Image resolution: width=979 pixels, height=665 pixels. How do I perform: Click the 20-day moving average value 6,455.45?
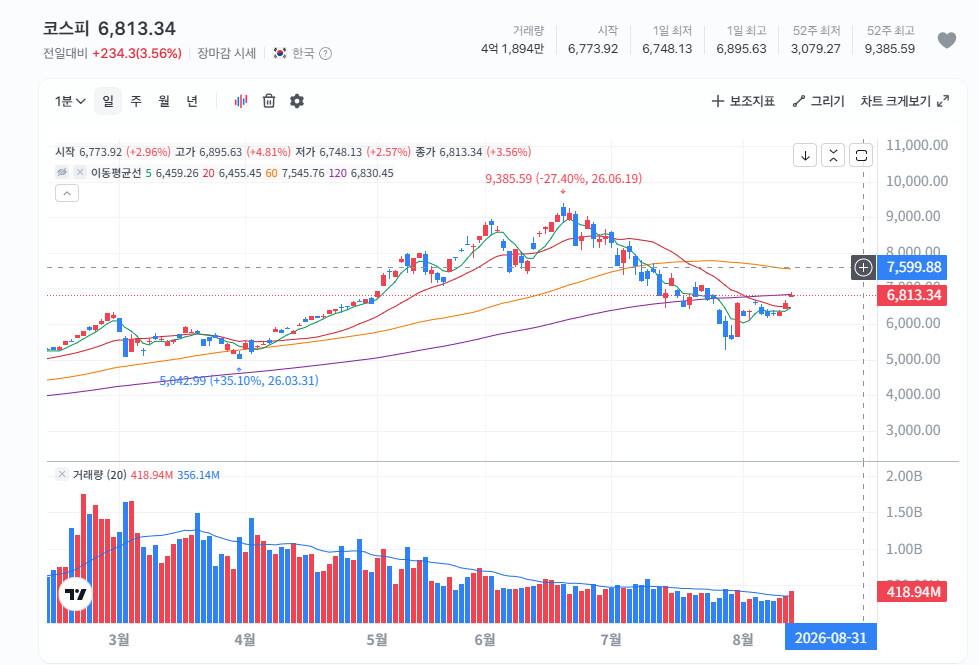click(240, 173)
